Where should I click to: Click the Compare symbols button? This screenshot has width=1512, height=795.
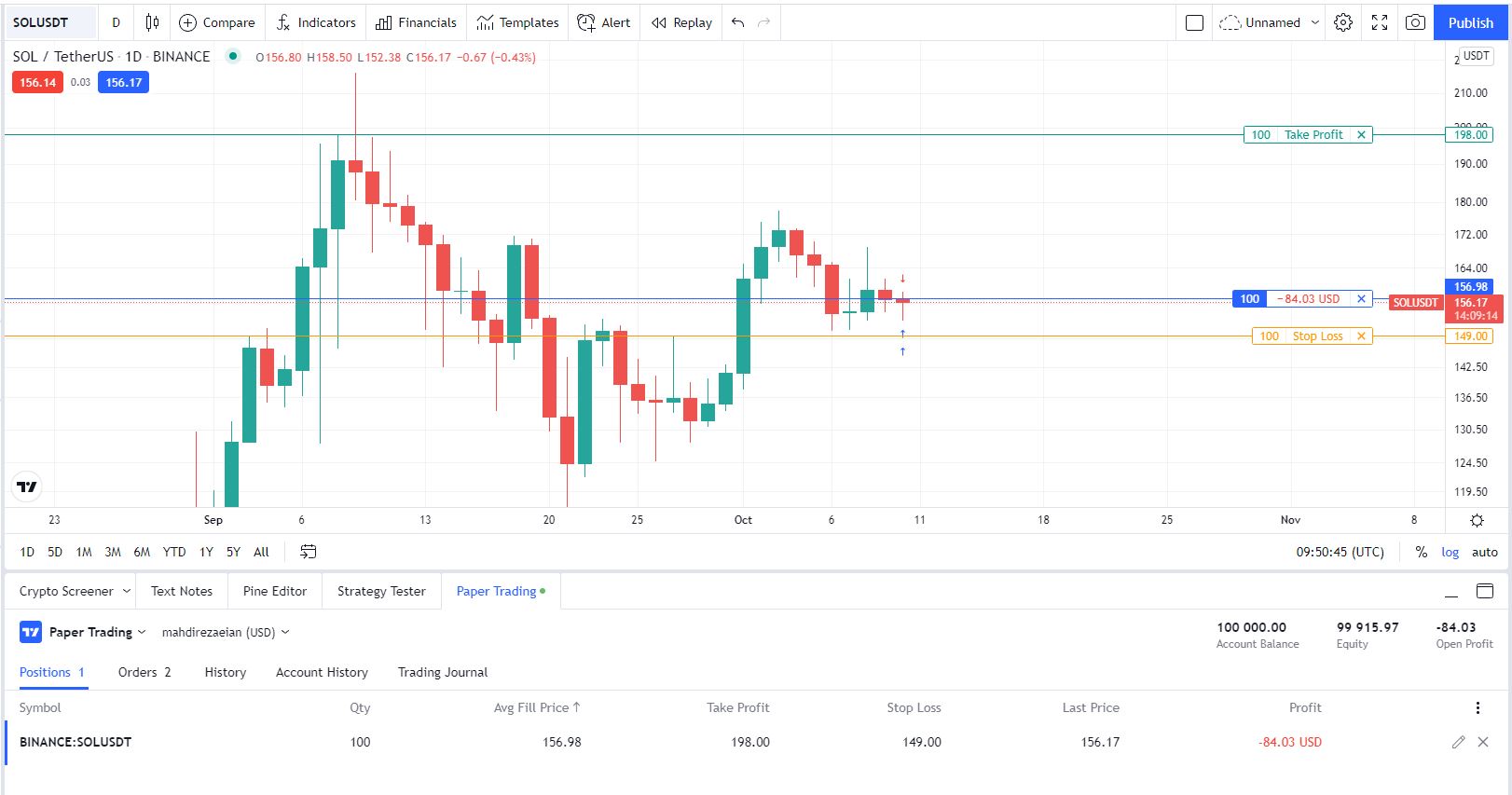[216, 22]
